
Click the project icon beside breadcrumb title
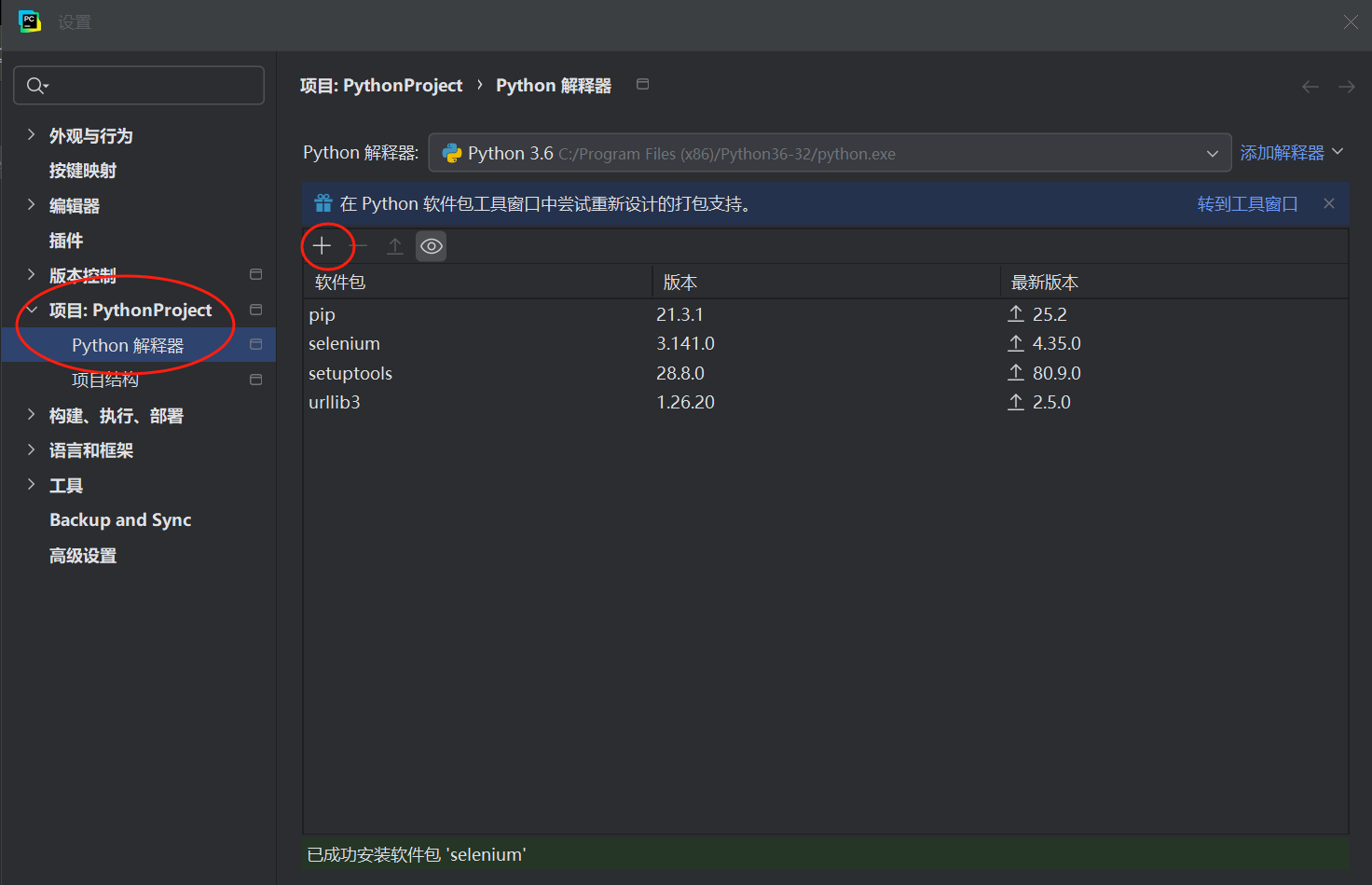pyautogui.click(x=642, y=84)
